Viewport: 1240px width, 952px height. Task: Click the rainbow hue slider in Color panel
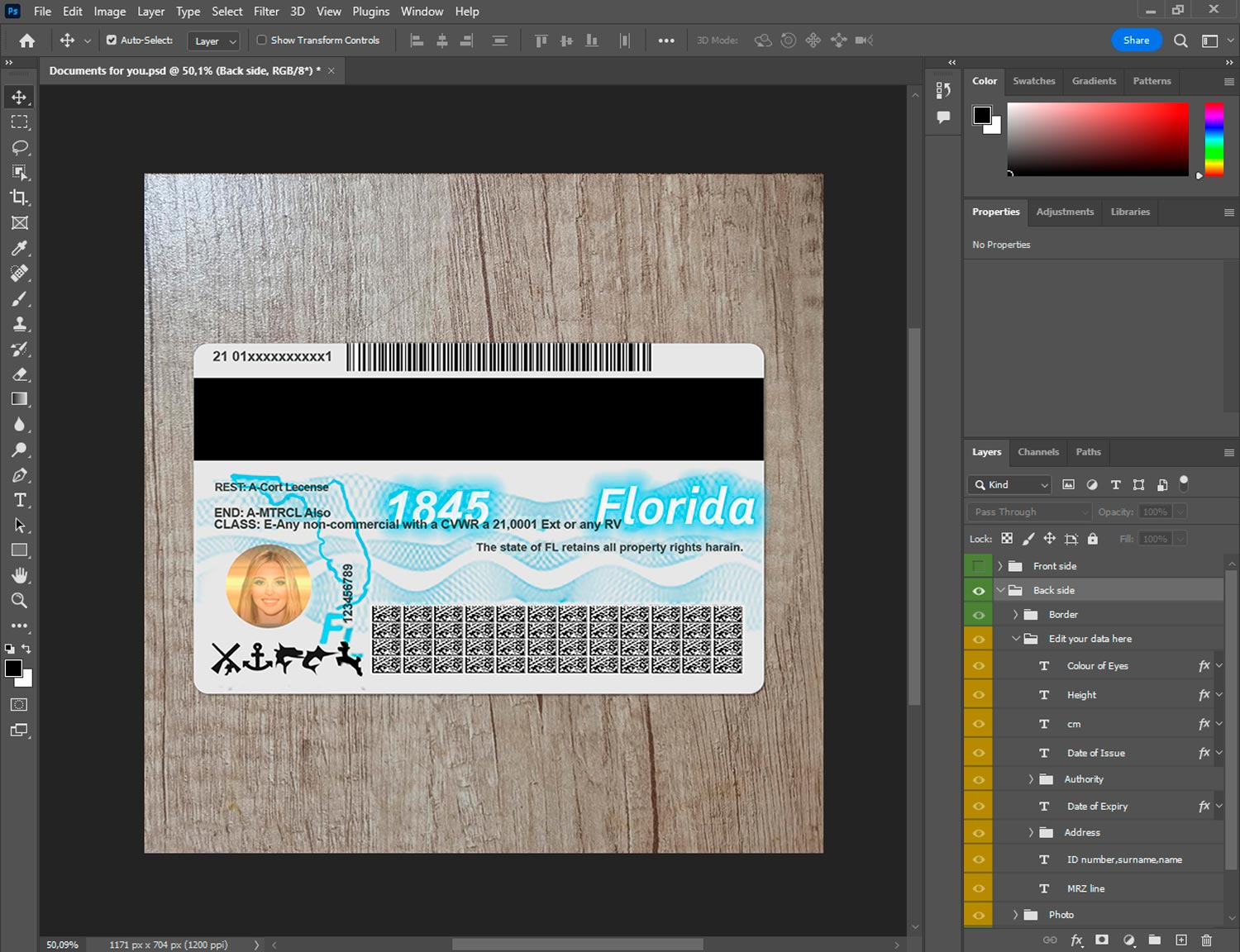(x=1214, y=139)
